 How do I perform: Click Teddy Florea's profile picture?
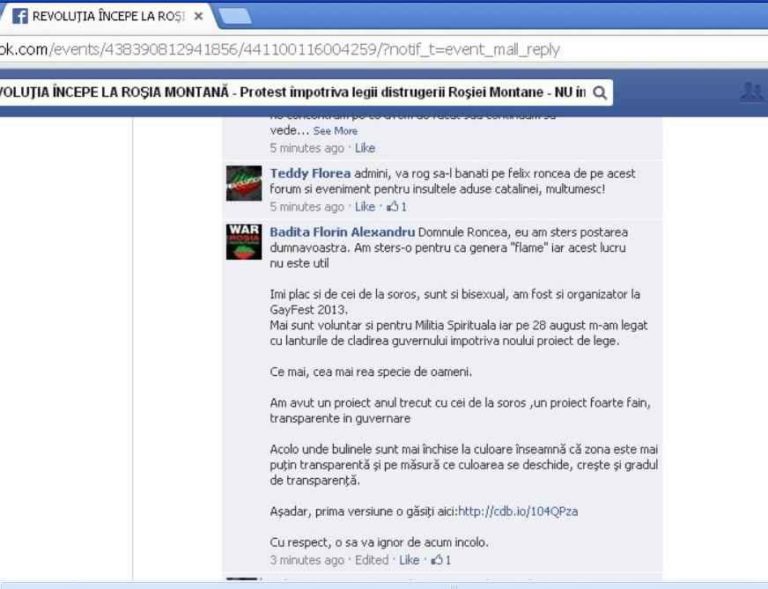[x=244, y=184]
